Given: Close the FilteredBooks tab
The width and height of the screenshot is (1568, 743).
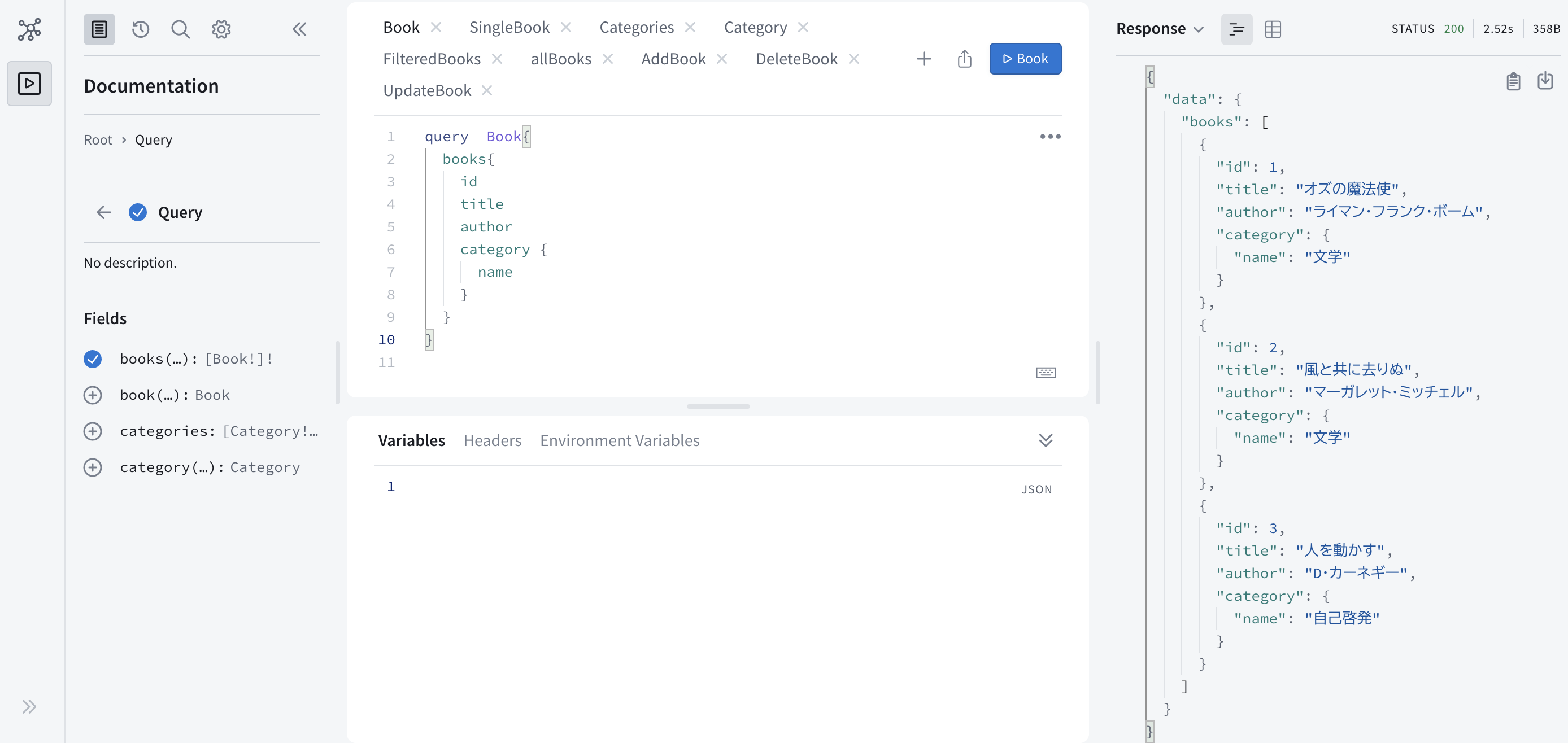Looking at the screenshot, I should point(496,58).
